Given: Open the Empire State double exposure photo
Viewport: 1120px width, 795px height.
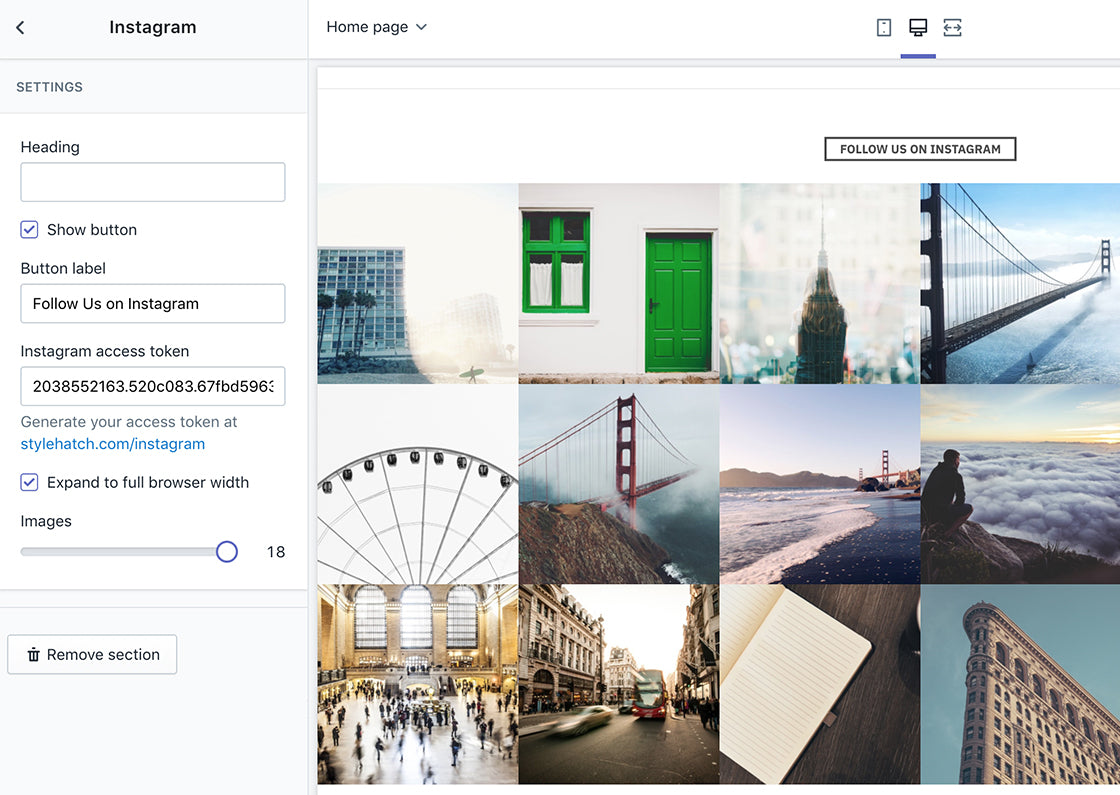Looking at the screenshot, I should tap(820, 284).
